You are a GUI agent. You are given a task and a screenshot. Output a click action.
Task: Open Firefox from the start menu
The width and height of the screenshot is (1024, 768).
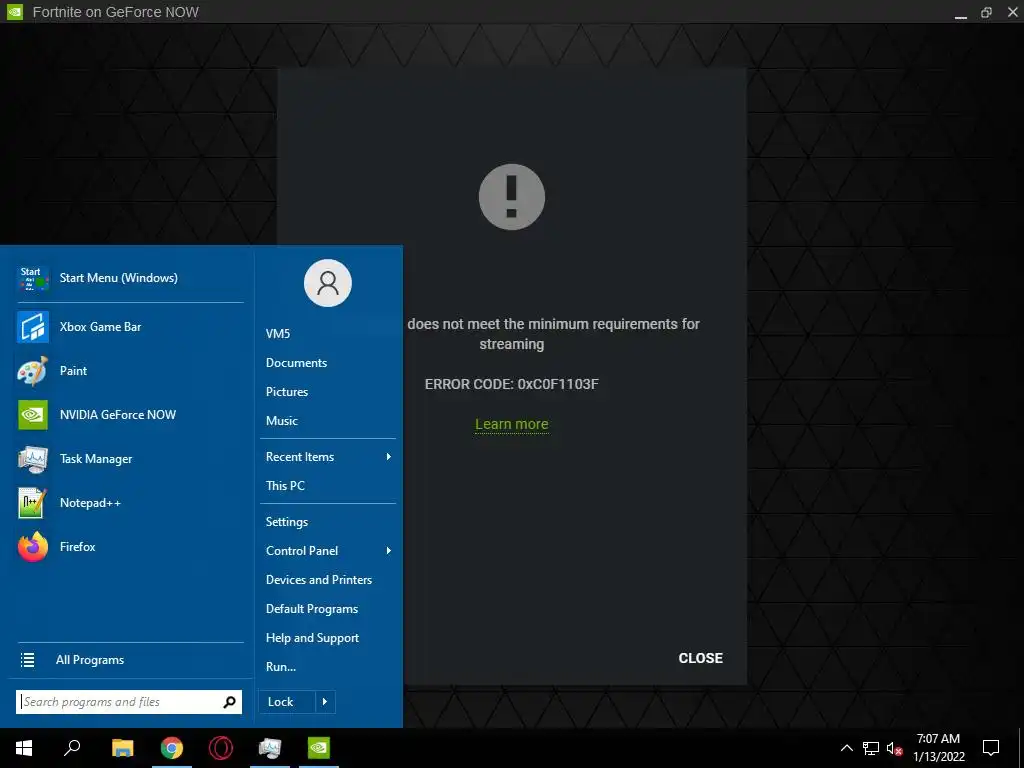[x=130, y=547]
